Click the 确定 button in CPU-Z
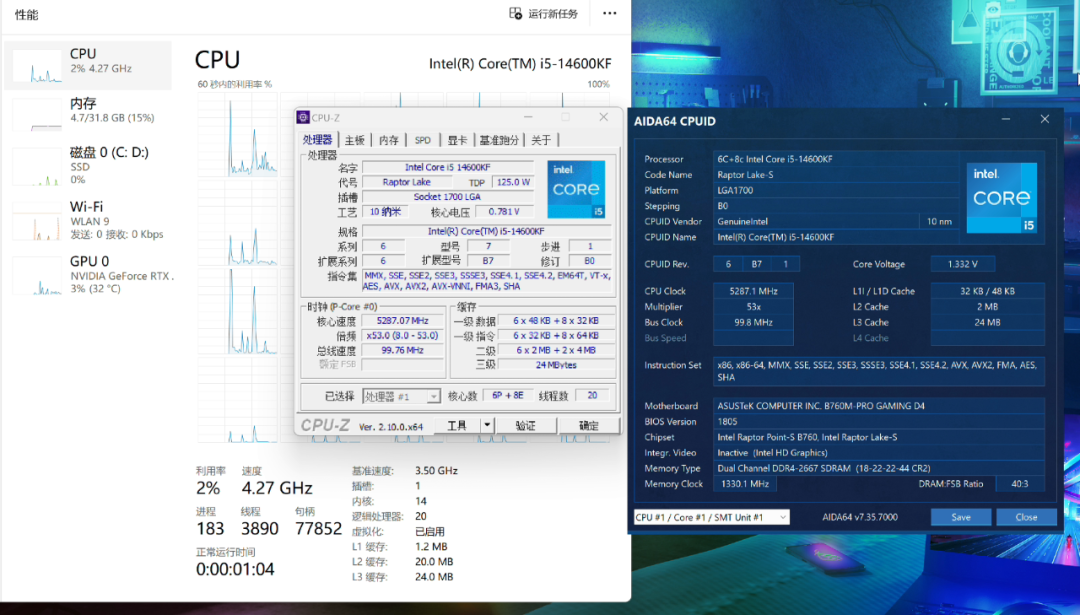 tap(588, 426)
